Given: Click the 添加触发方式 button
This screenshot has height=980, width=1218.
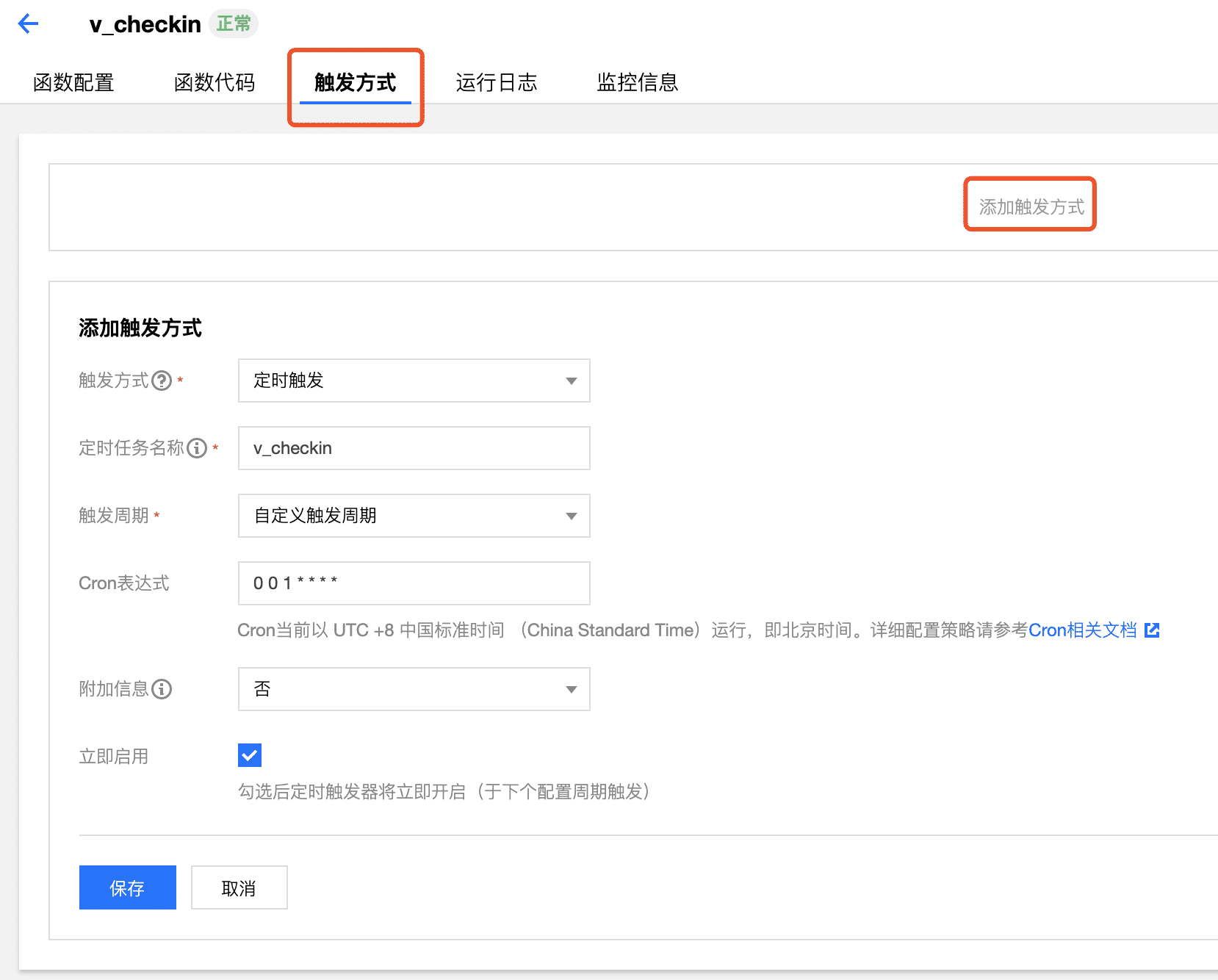Looking at the screenshot, I should (1031, 207).
